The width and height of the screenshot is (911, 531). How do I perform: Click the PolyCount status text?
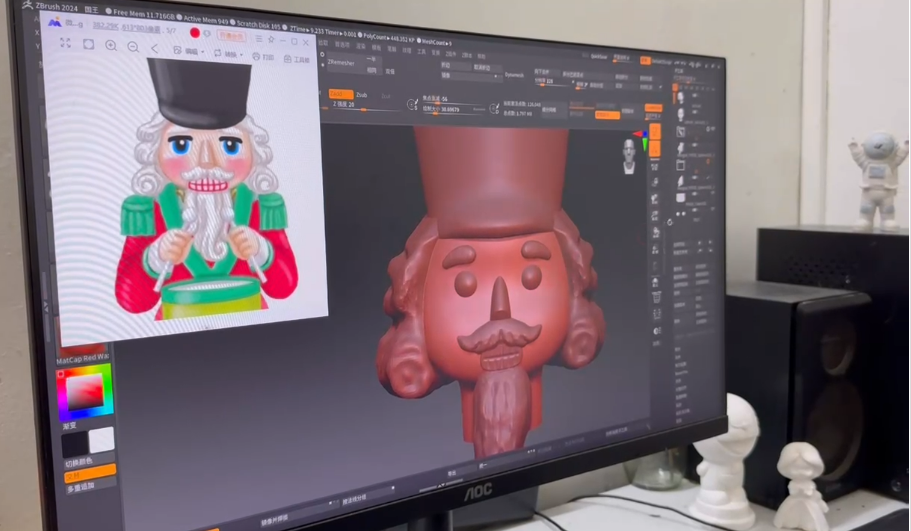tap(389, 37)
